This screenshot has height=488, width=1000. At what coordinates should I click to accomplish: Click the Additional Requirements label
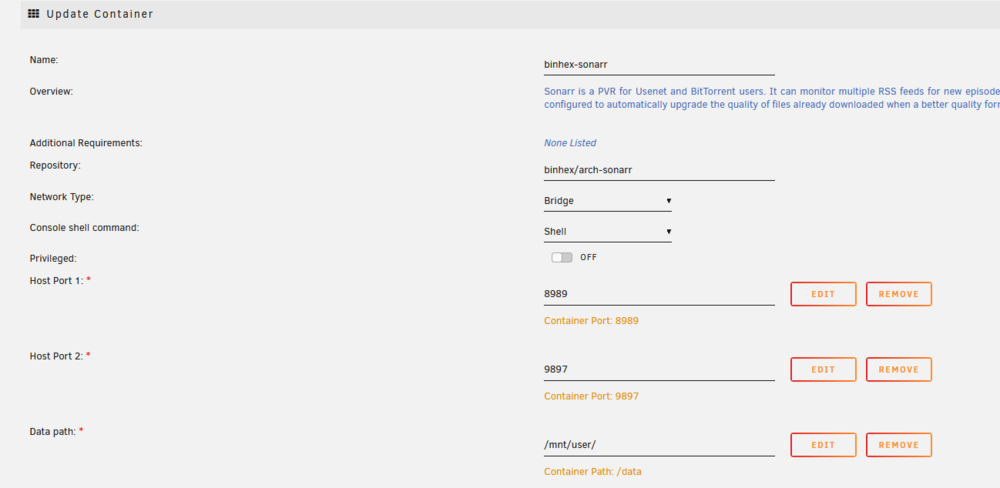pos(86,143)
